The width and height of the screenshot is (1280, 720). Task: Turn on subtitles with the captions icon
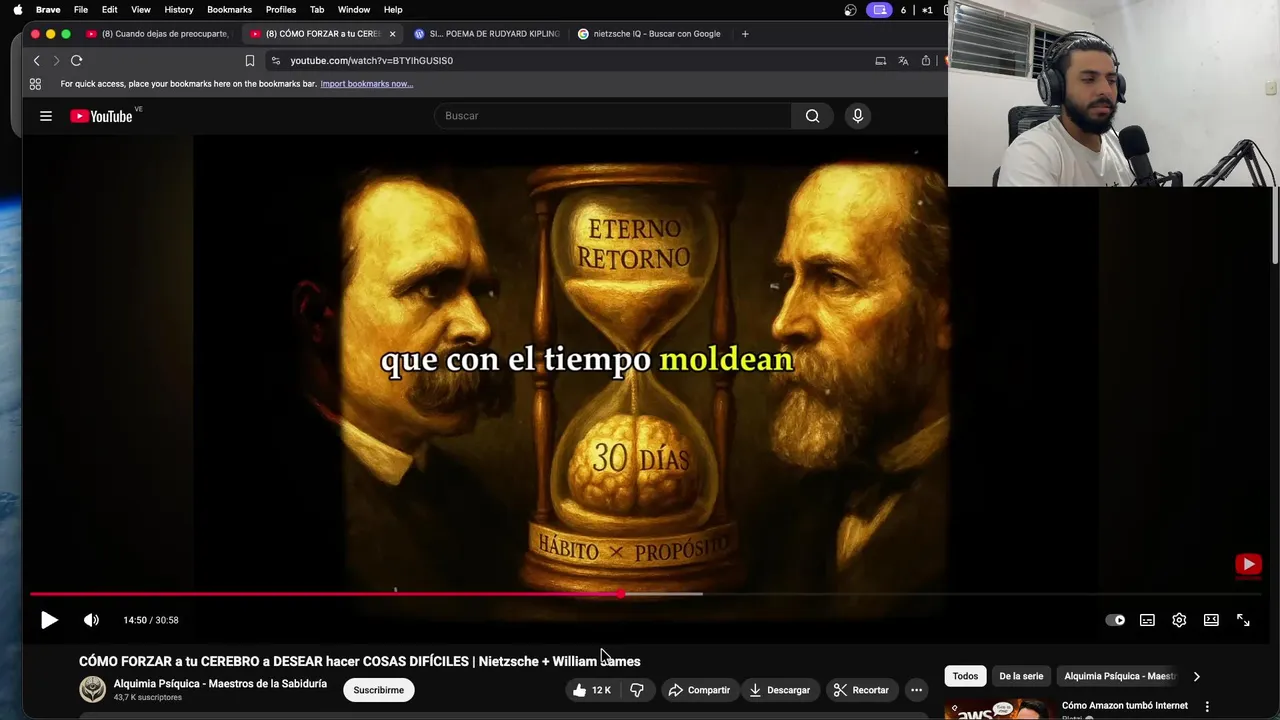(1147, 620)
